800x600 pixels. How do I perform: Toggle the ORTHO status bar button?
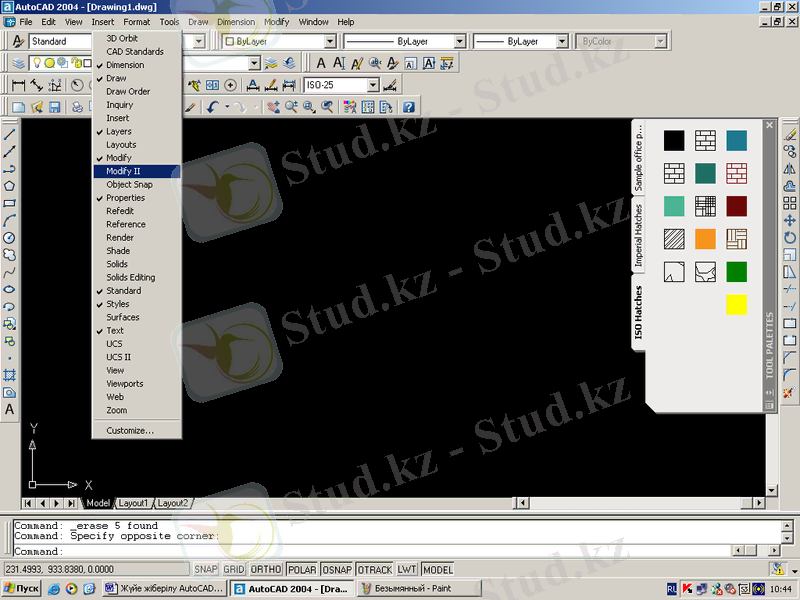point(266,569)
